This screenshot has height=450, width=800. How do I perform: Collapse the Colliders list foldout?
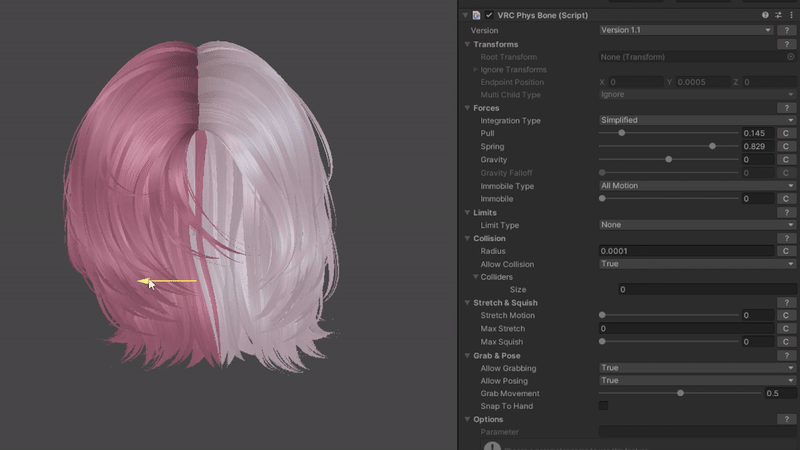tap(476, 277)
